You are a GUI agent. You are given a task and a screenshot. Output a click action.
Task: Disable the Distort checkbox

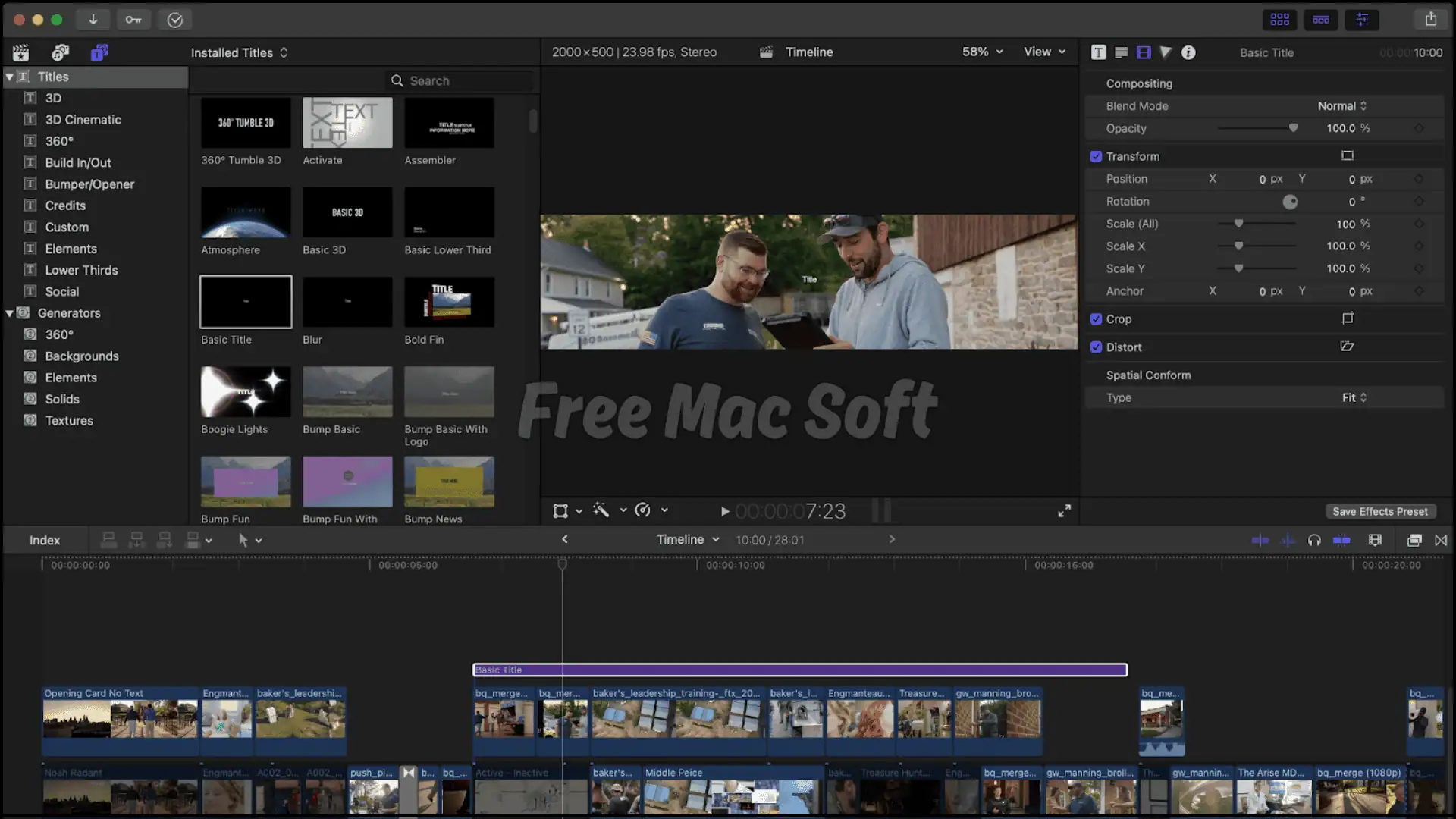[1097, 347]
